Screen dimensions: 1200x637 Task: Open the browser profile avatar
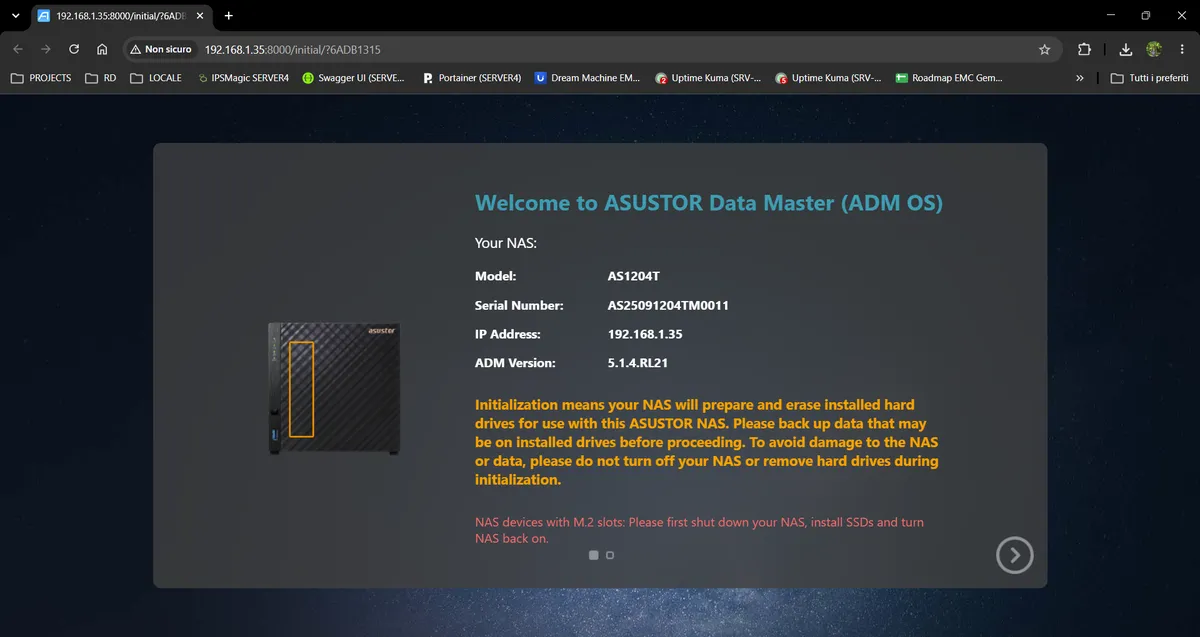1154,49
